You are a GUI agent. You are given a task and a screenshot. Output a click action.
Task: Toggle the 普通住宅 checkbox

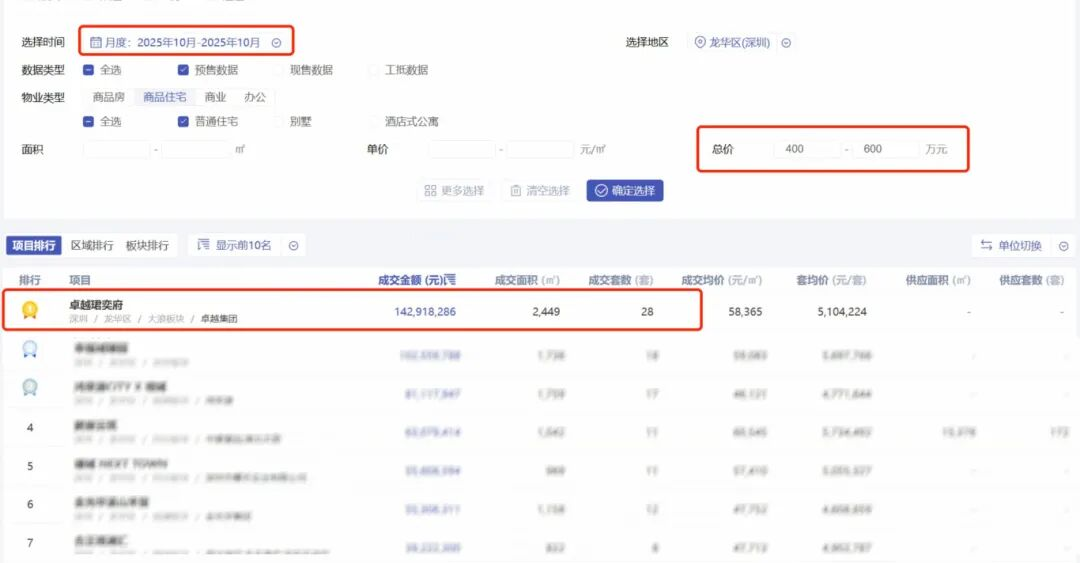(183, 122)
